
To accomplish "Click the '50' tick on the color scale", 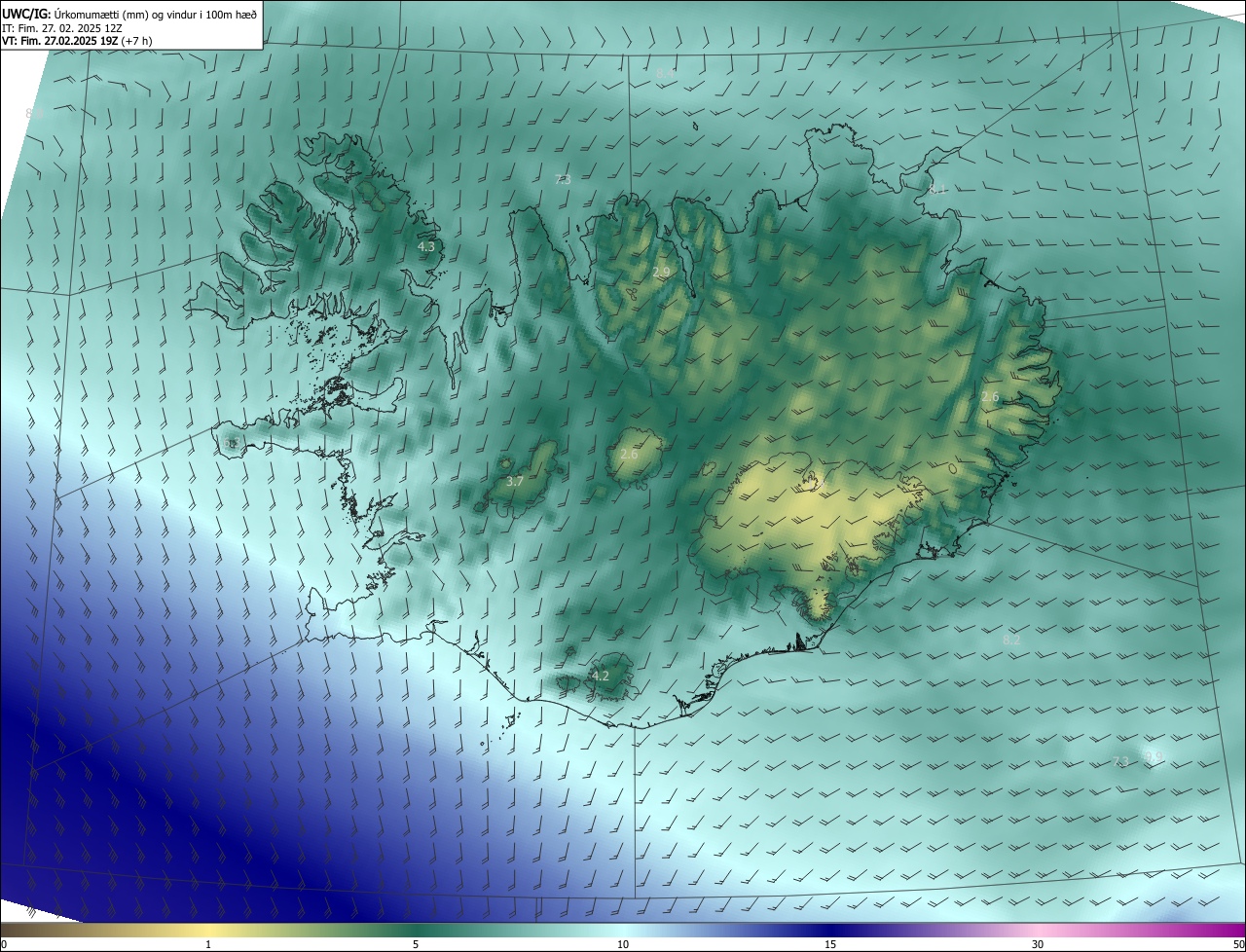I will (x=1238, y=944).
